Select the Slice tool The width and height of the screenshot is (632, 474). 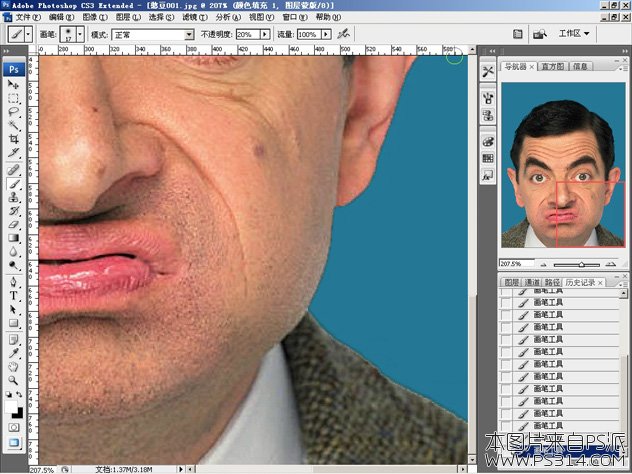pos(14,153)
